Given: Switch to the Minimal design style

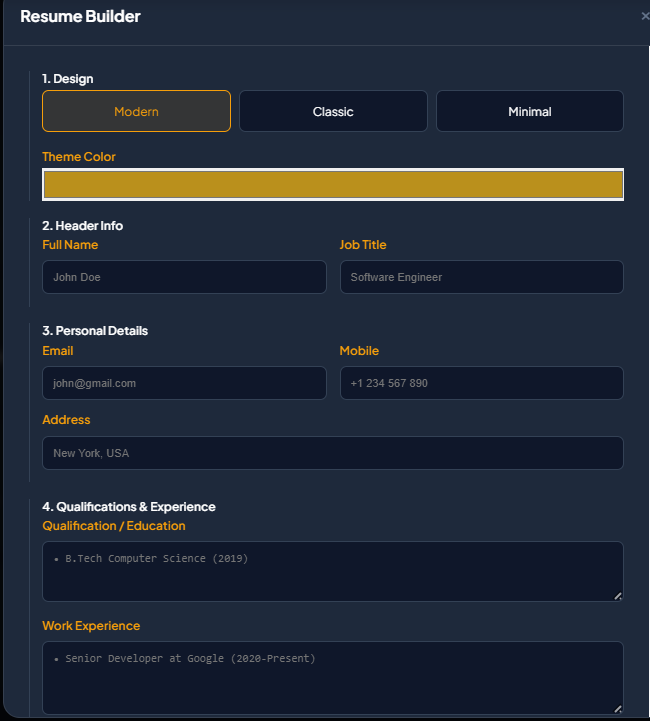Looking at the screenshot, I should (x=529, y=111).
